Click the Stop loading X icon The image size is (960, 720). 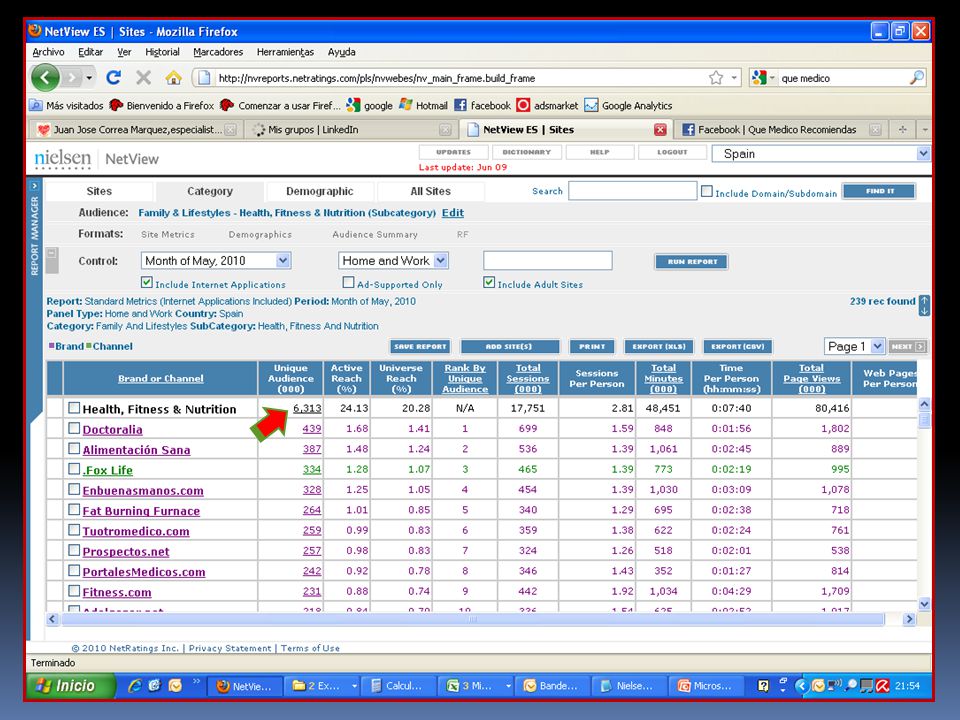point(143,78)
